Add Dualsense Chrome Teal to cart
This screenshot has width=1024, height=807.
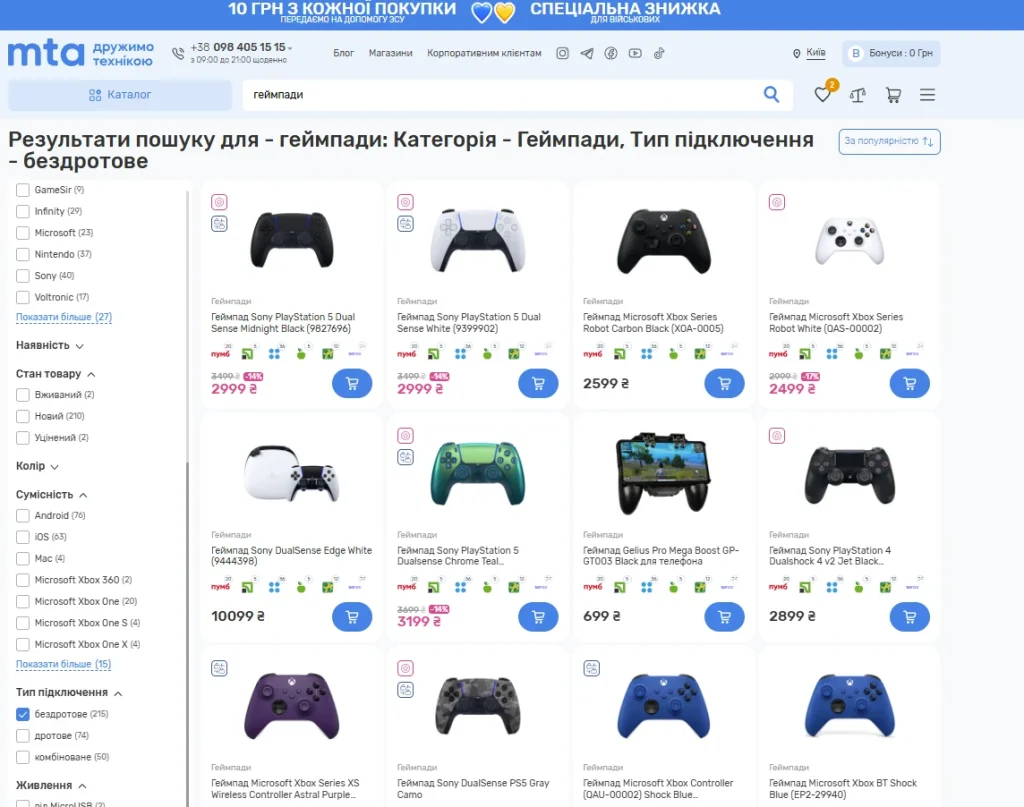tap(538, 617)
